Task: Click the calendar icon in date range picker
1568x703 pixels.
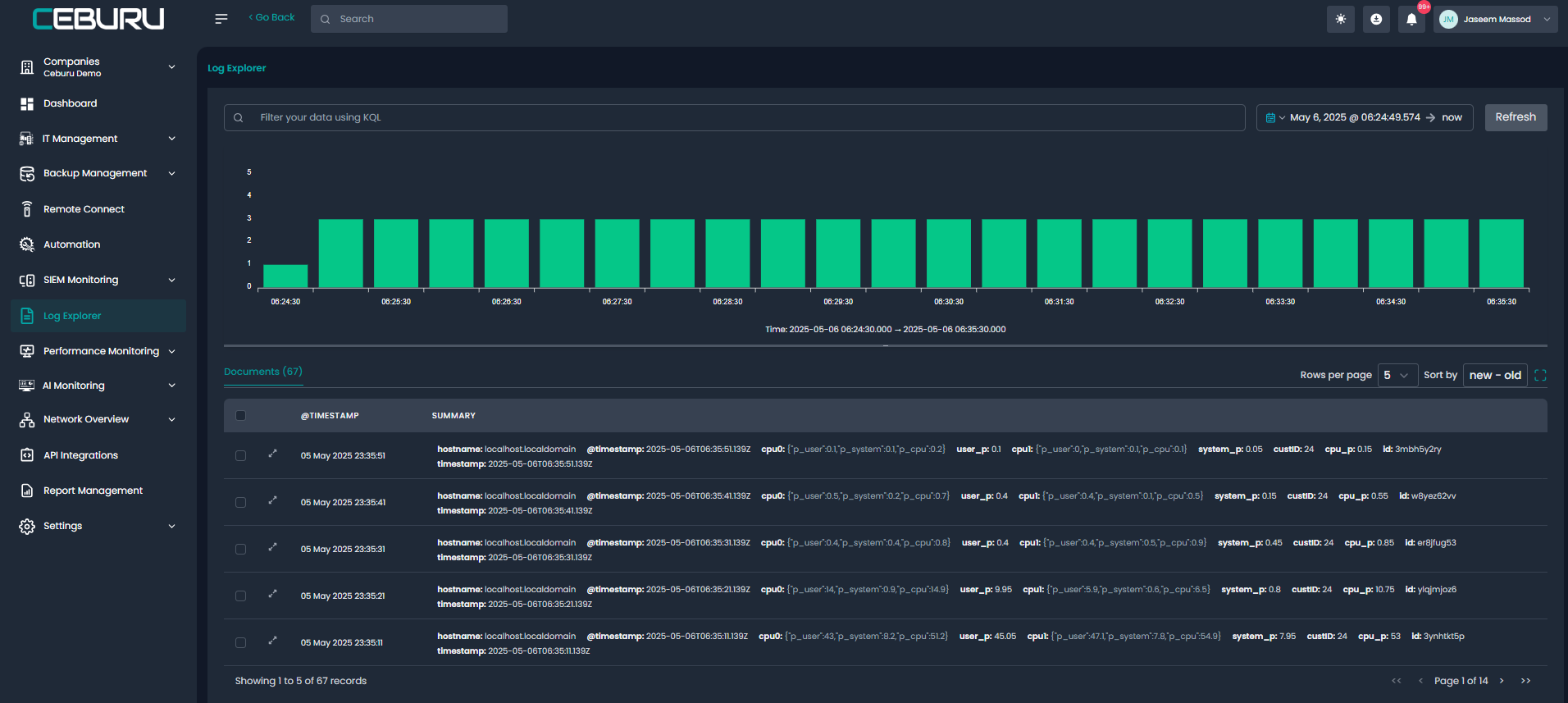Action: click(1270, 118)
